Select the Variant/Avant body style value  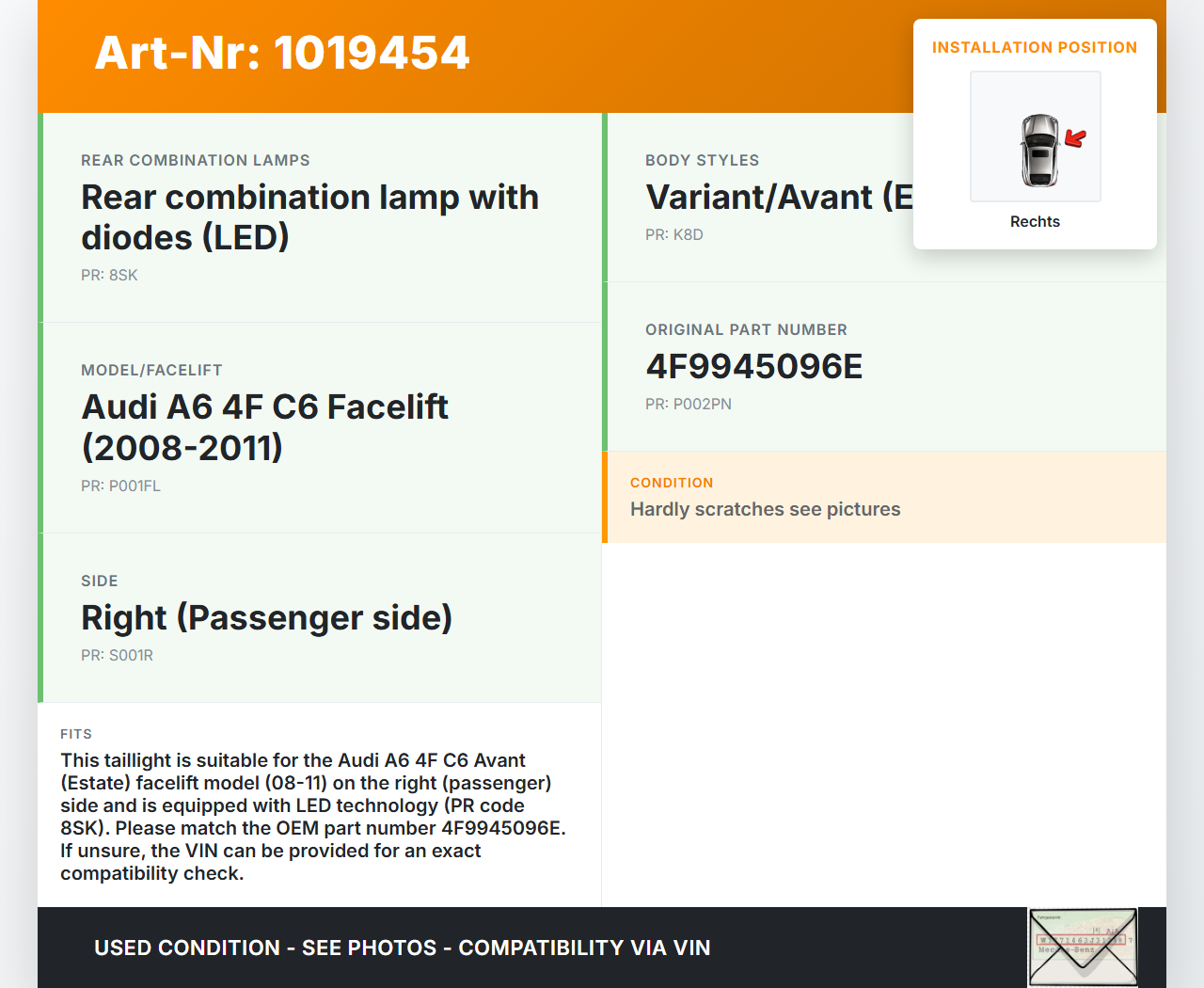pyautogui.click(x=779, y=198)
